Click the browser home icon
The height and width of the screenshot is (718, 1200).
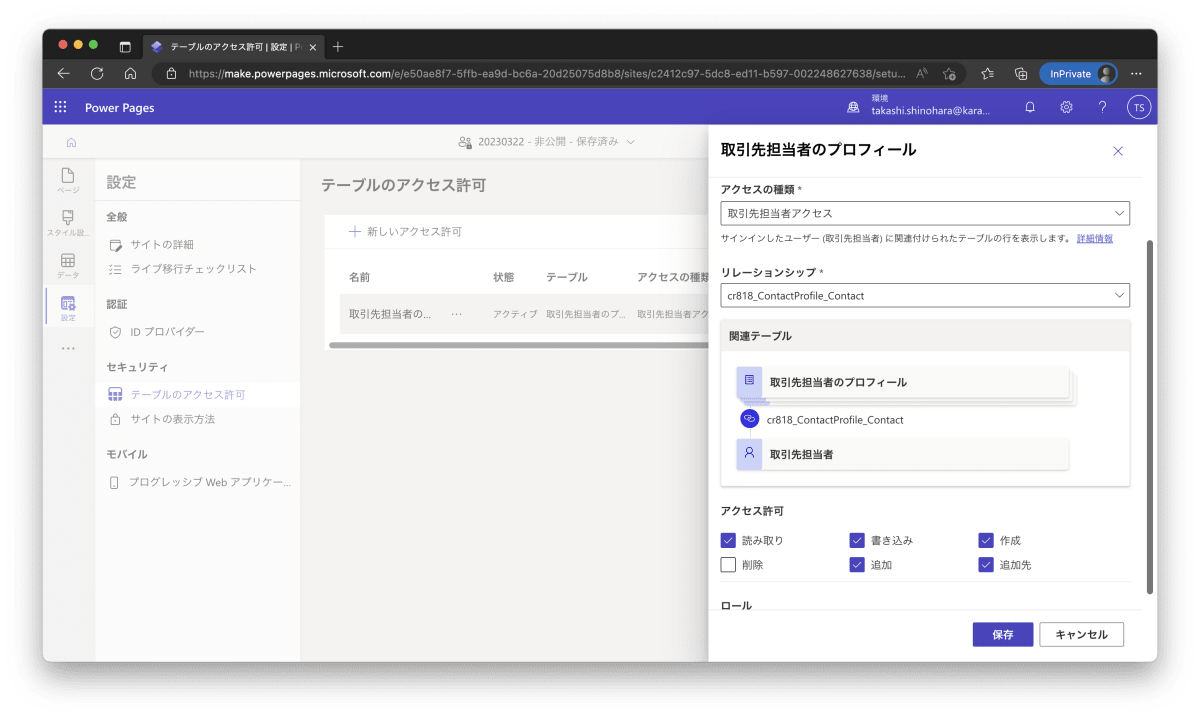point(130,73)
